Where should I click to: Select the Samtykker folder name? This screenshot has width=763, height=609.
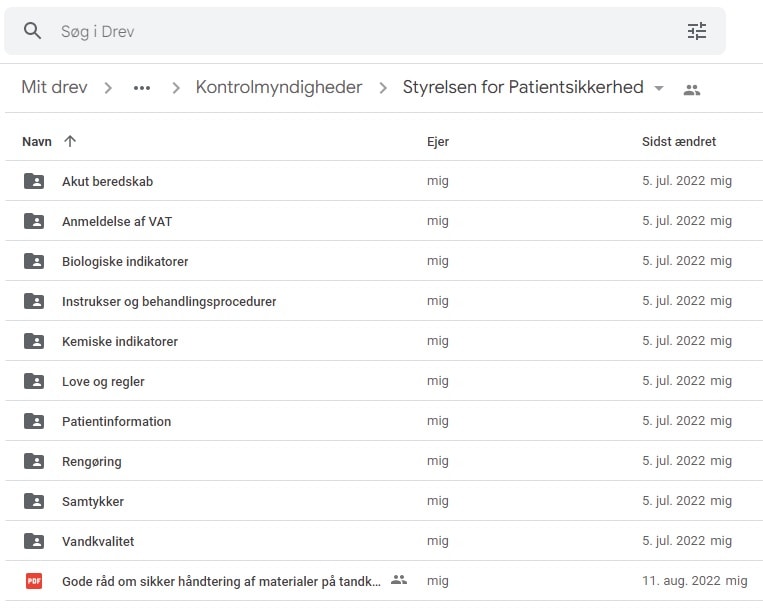click(x=93, y=502)
